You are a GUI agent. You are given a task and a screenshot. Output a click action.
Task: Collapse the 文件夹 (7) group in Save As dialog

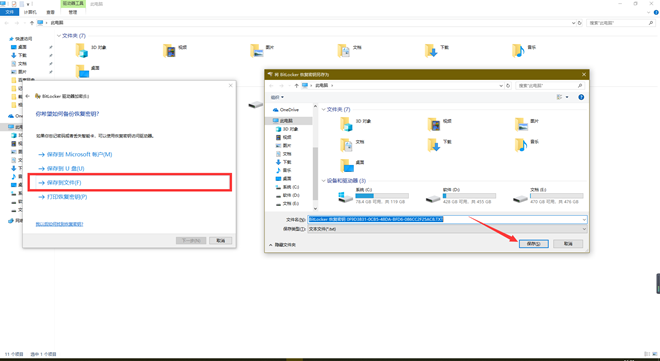324,109
